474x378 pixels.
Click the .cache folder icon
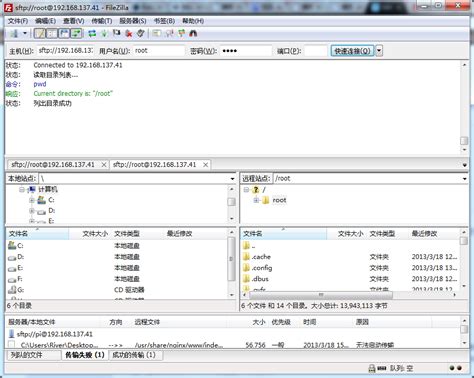pos(246,257)
